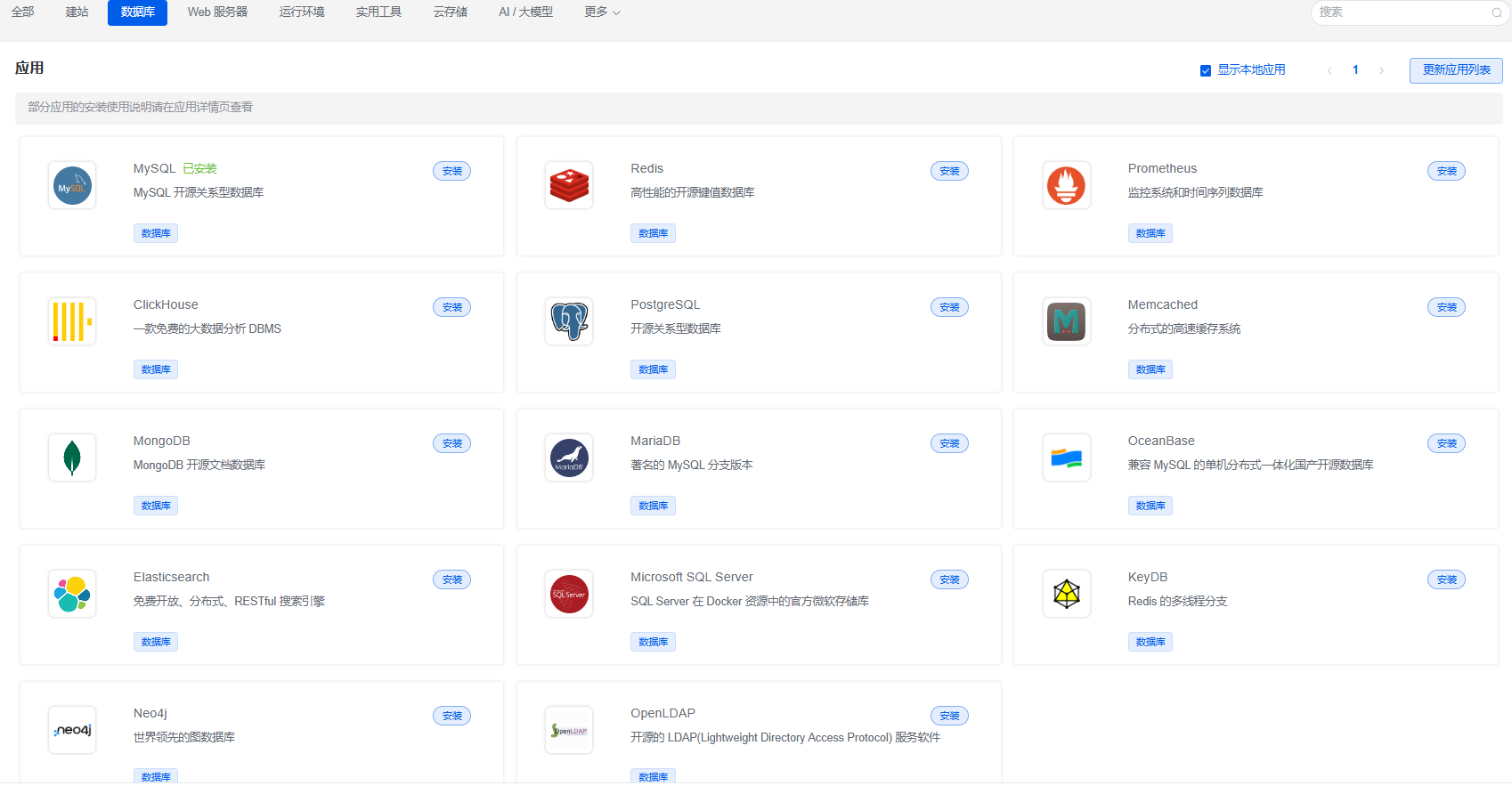Open the Microsoft SQL Server title
Image resolution: width=1512 pixels, height=786 pixels.
[692, 577]
